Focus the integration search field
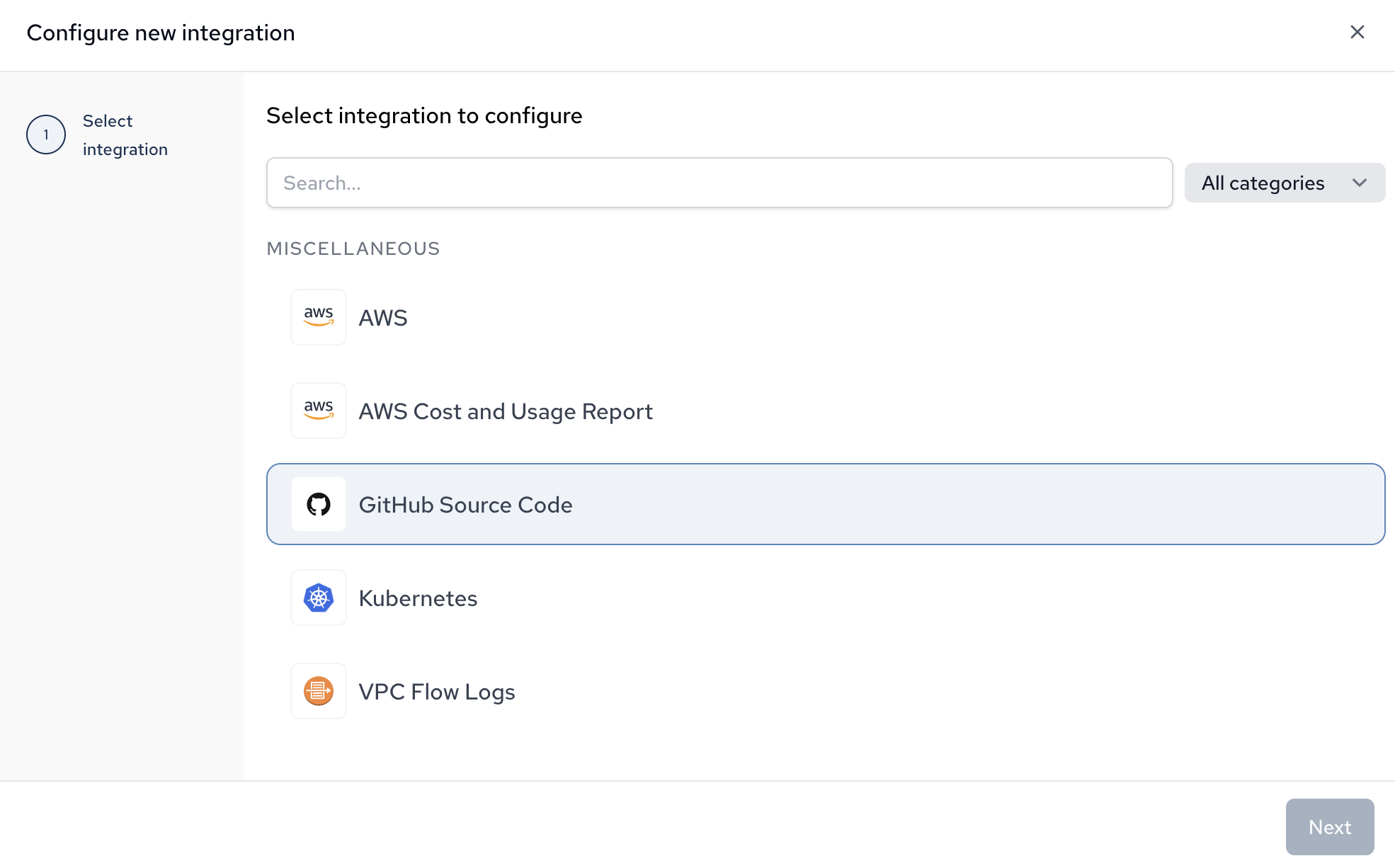 coord(719,183)
